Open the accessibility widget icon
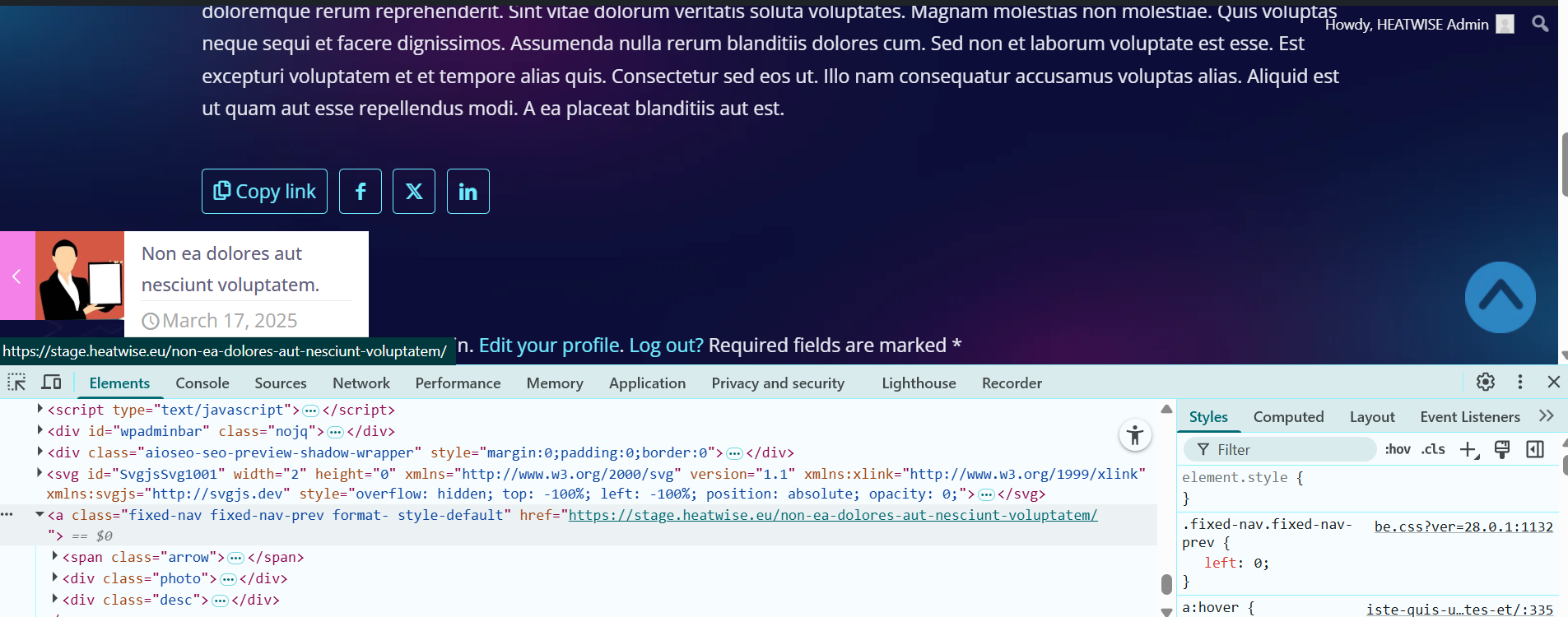 coord(1134,435)
